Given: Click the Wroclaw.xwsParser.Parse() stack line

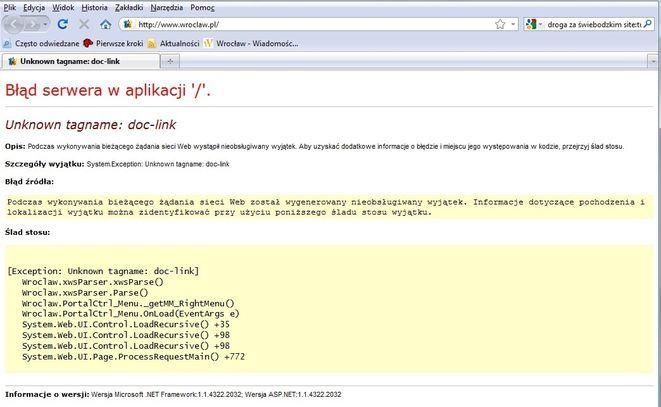Looking at the screenshot, I should pyautogui.click(x=85, y=293).
